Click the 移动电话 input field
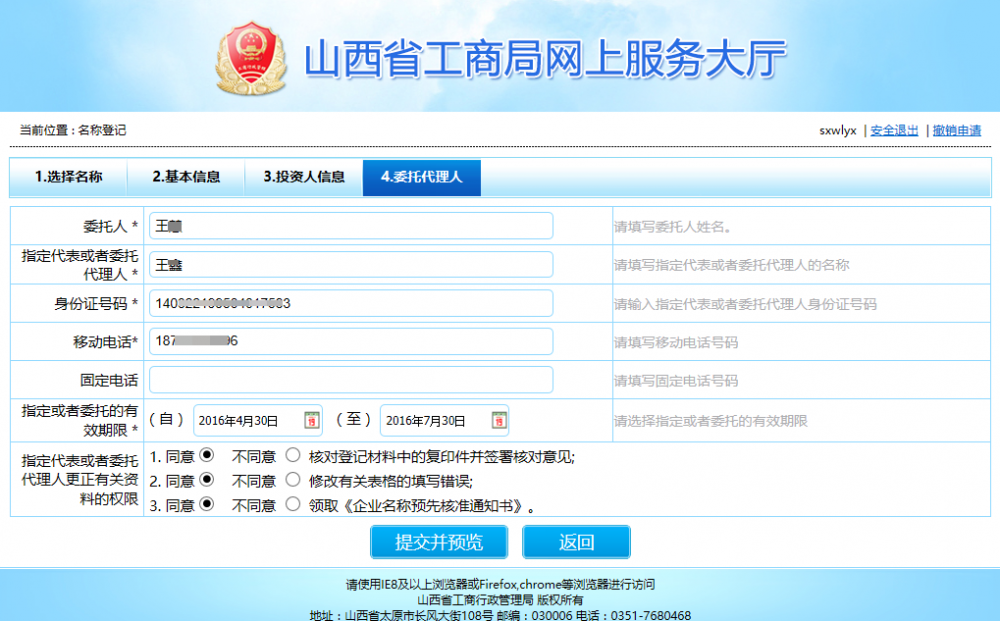 351,341
